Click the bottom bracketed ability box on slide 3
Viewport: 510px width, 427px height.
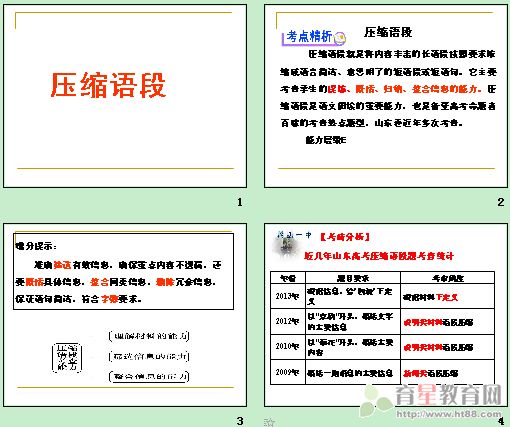[149, 377]
